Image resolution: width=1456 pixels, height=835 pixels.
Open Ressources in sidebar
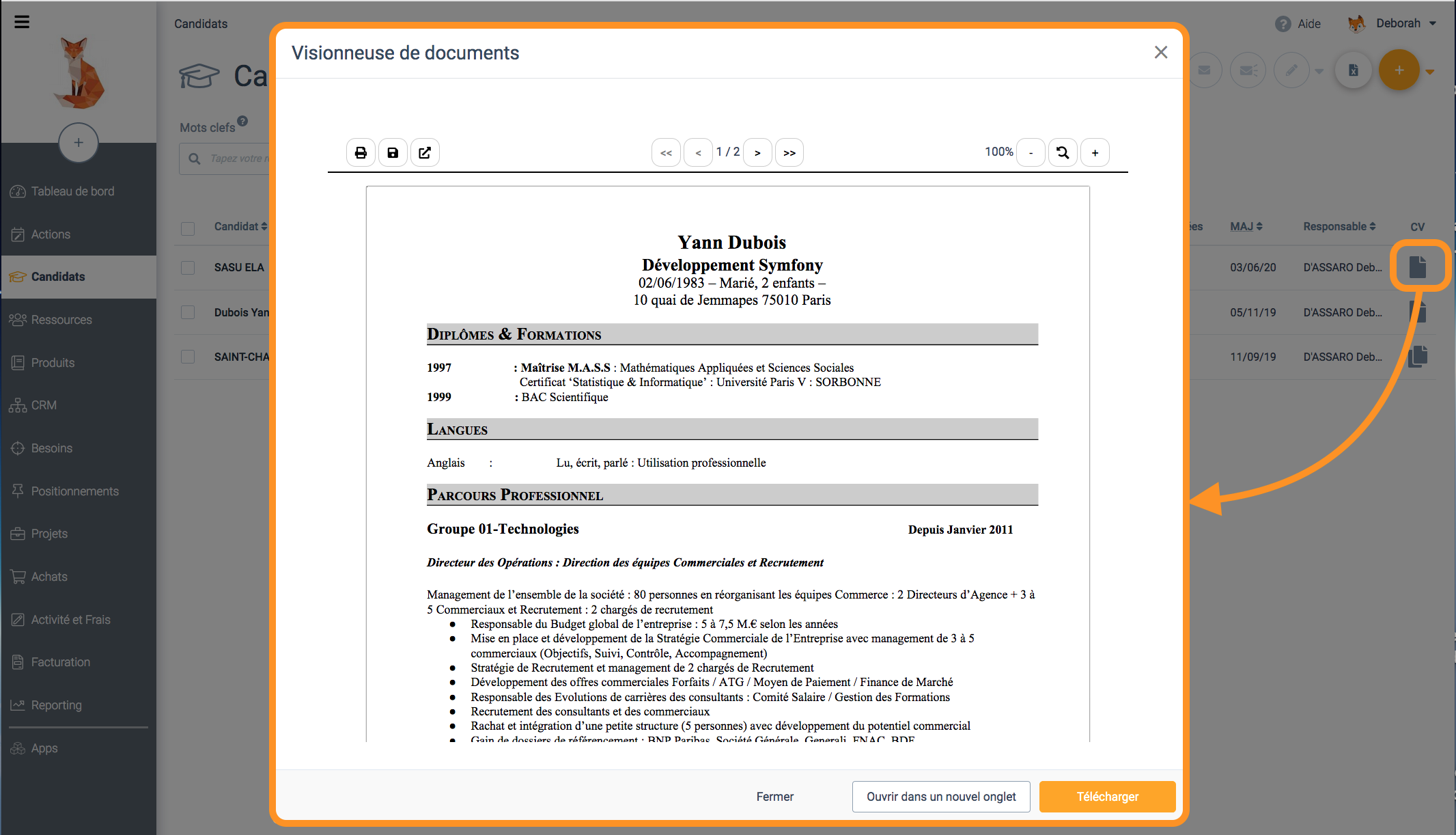tap(79, 320)
